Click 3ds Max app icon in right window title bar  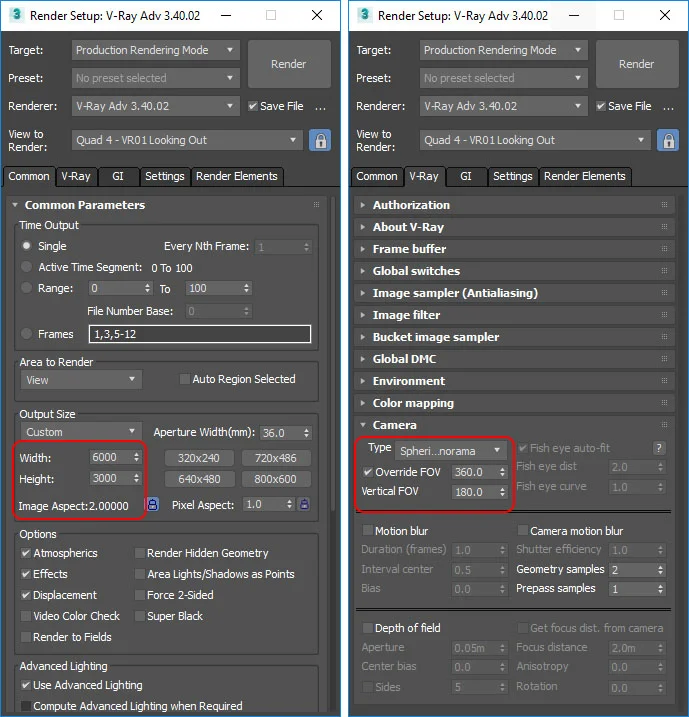coord(364,15)
